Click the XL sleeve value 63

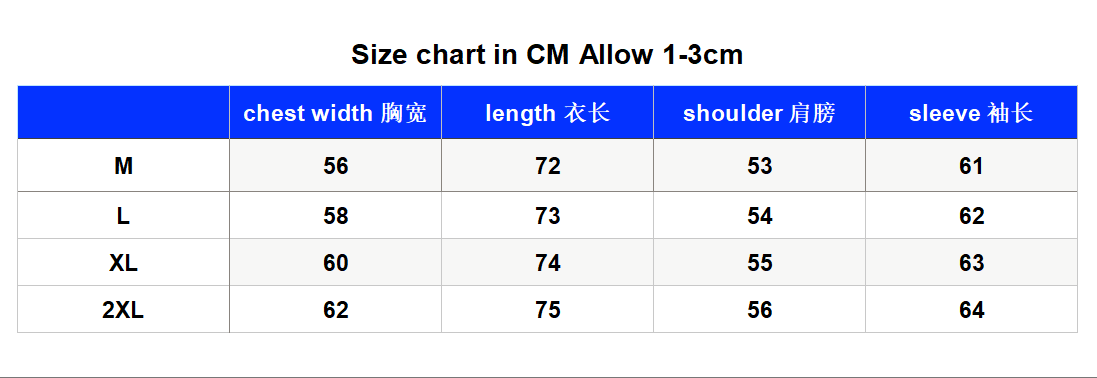(972, 263)
